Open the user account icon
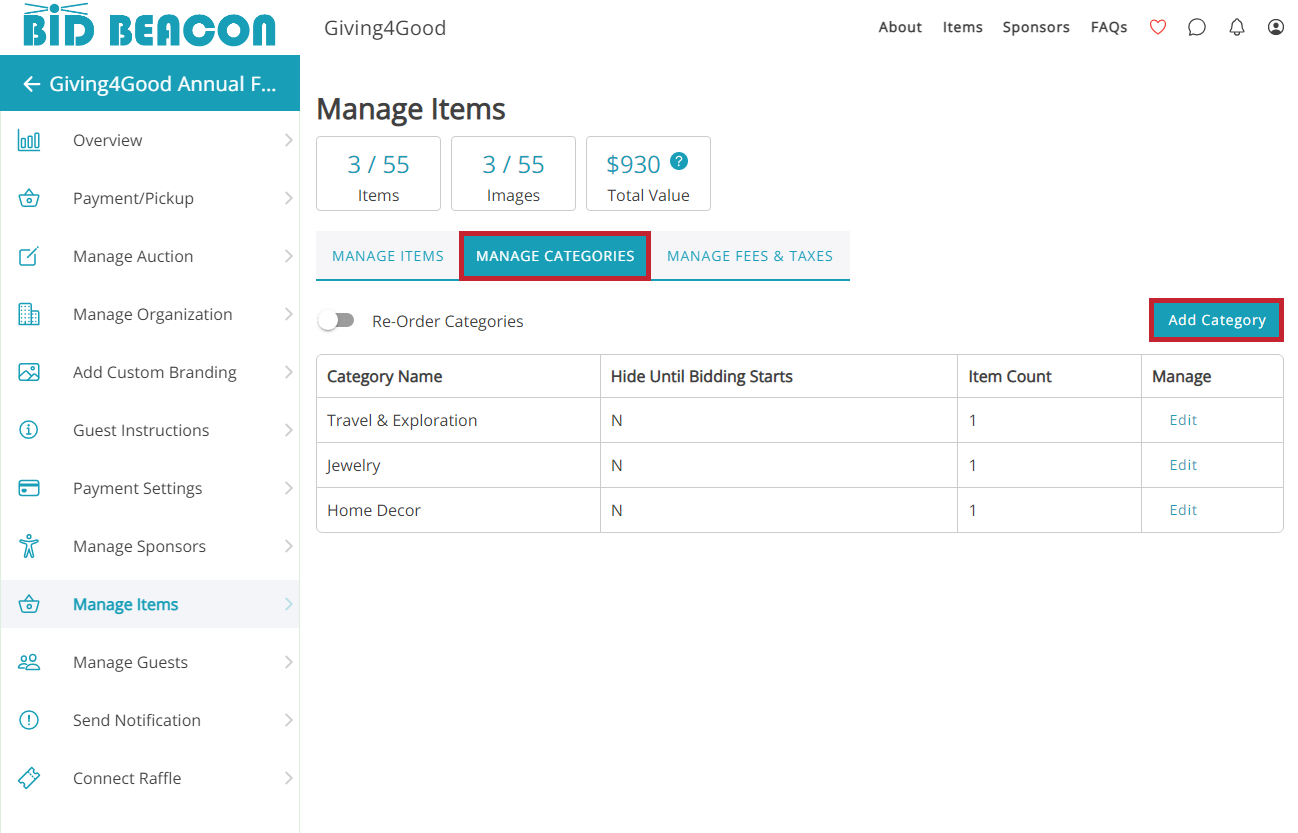Screen dimensions: 1298x833 click(x=1276, y=28)
